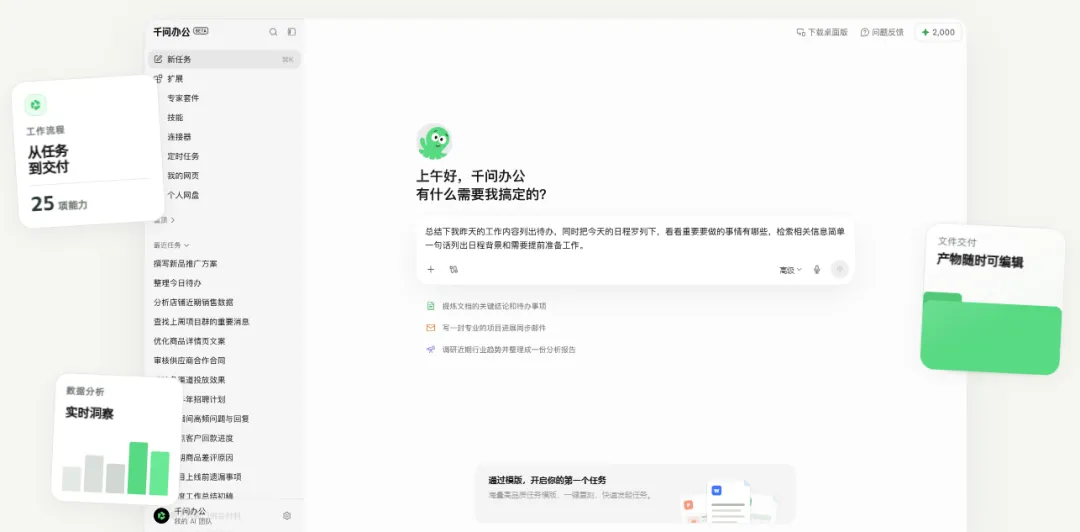Click the BETA badge next to title
The image size is (1080, 532).
tap(200, 31)
